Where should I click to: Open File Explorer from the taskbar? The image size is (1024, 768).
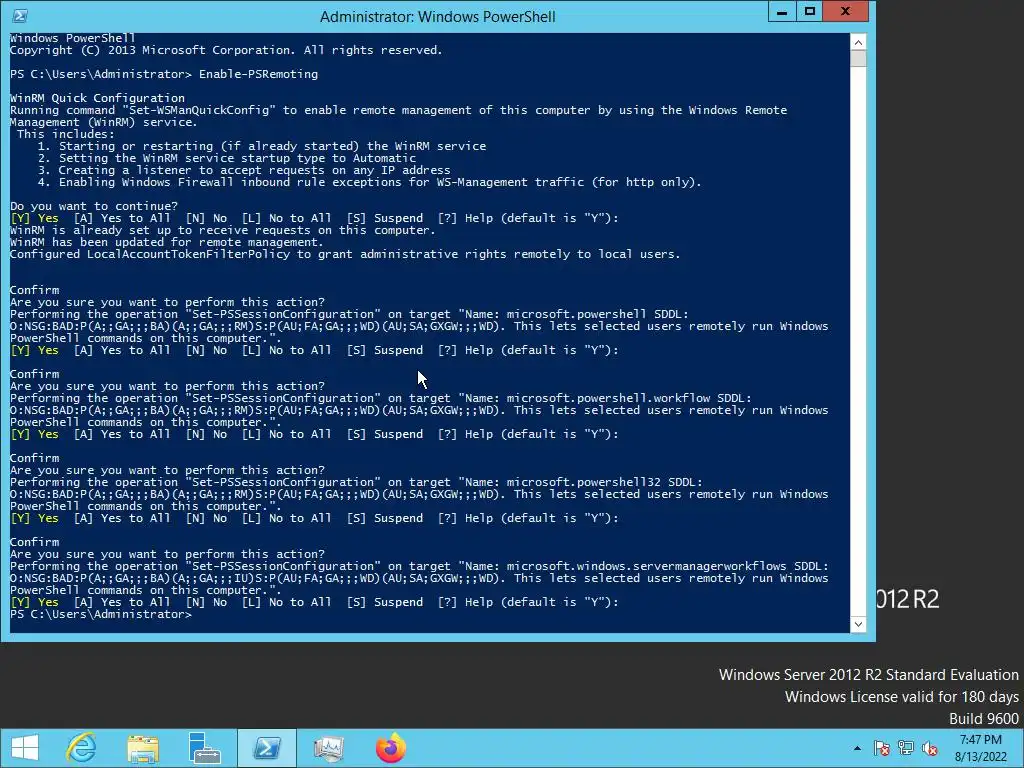click(x=143, y=748)
